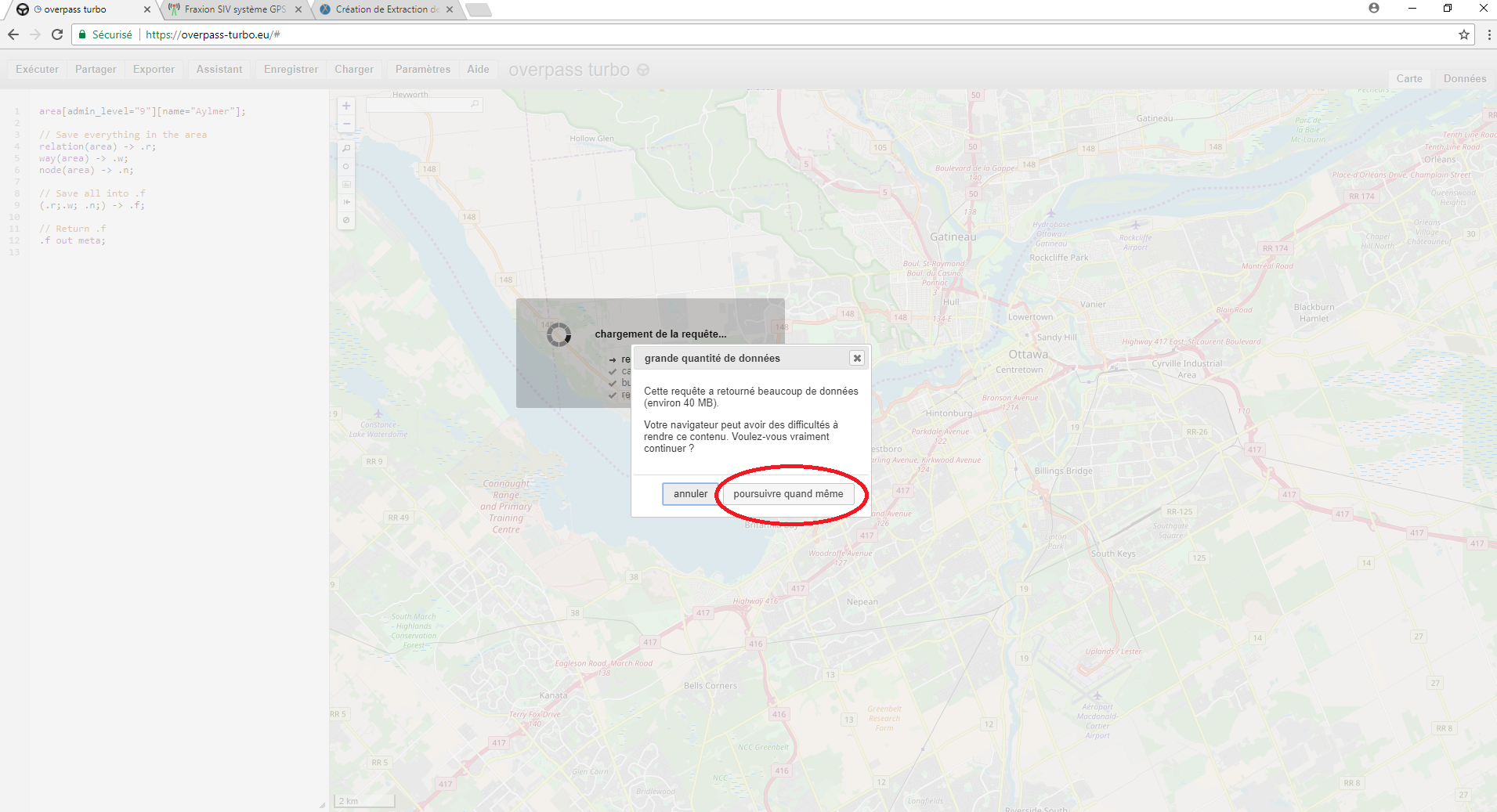Click the clear data overlay control
Viewport: 1497px width, 812px height.
346,220
